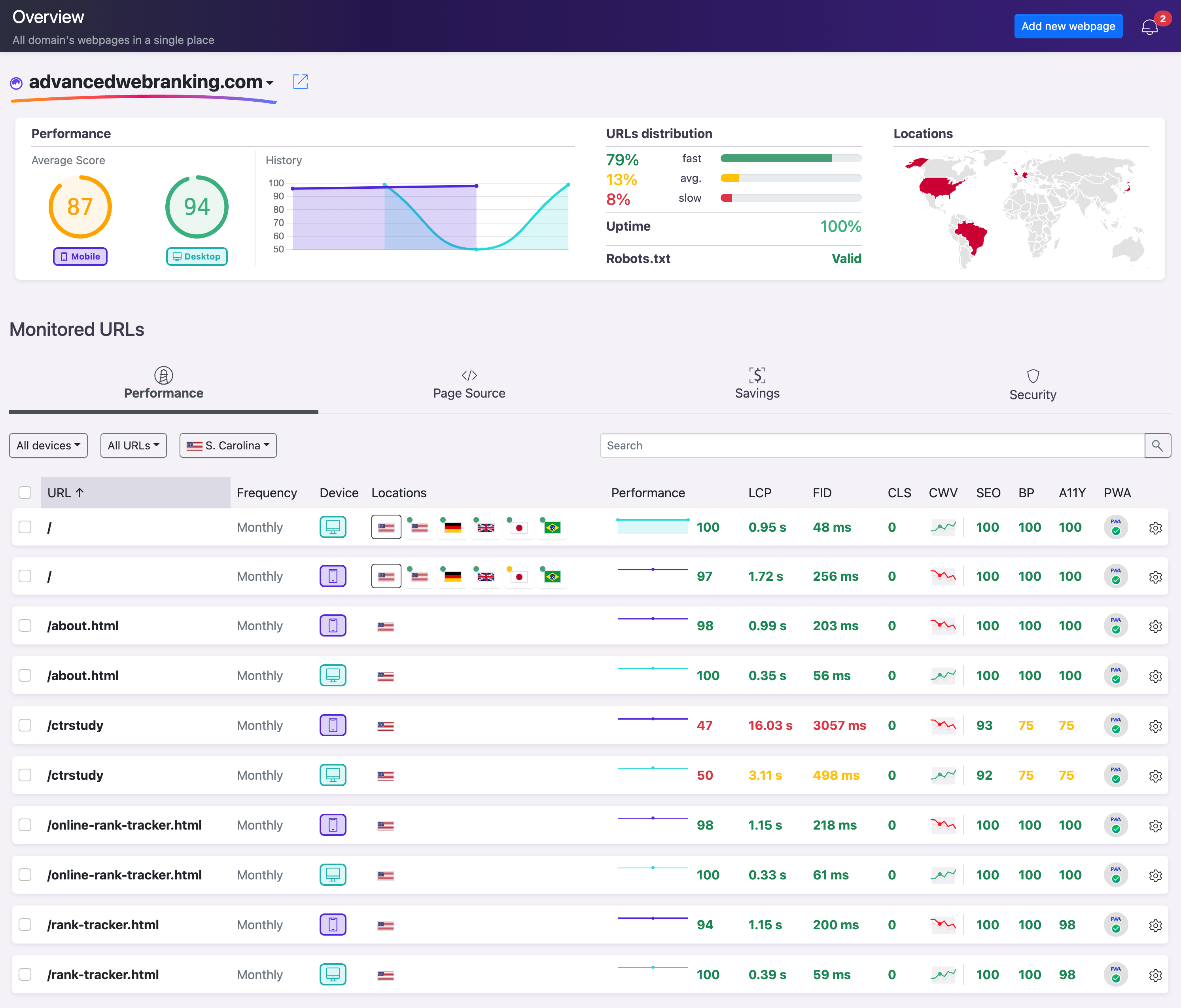This screenshot has height=1008, width=1181.
Task: Open domain in new window icon
Action: tap(300, 81)
